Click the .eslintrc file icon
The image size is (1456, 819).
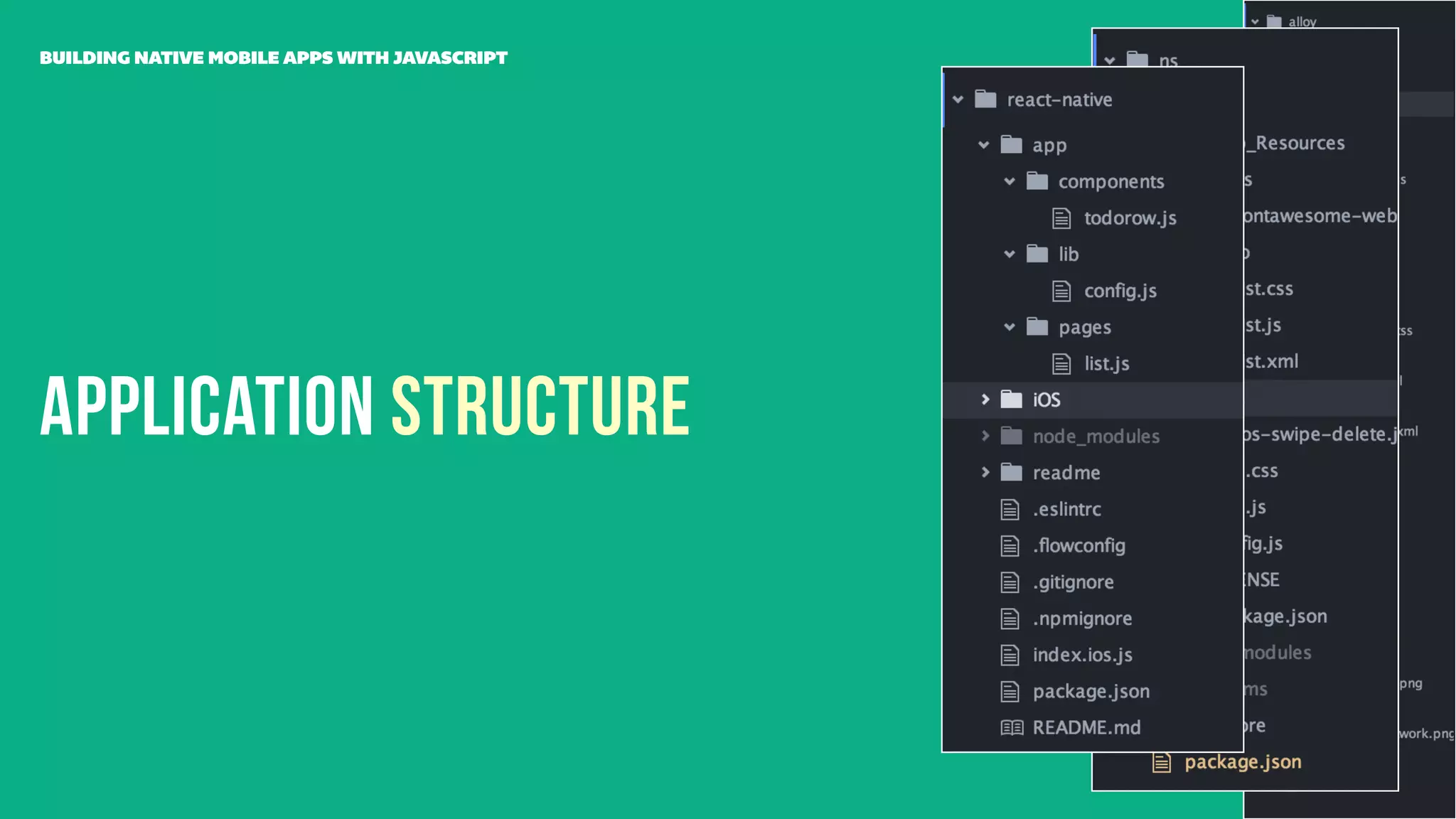click(x=1010, y=509)
